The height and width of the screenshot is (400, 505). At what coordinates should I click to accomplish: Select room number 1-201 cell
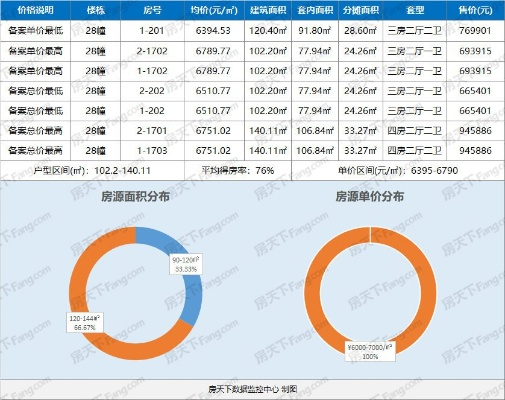[x=152, y=31]
